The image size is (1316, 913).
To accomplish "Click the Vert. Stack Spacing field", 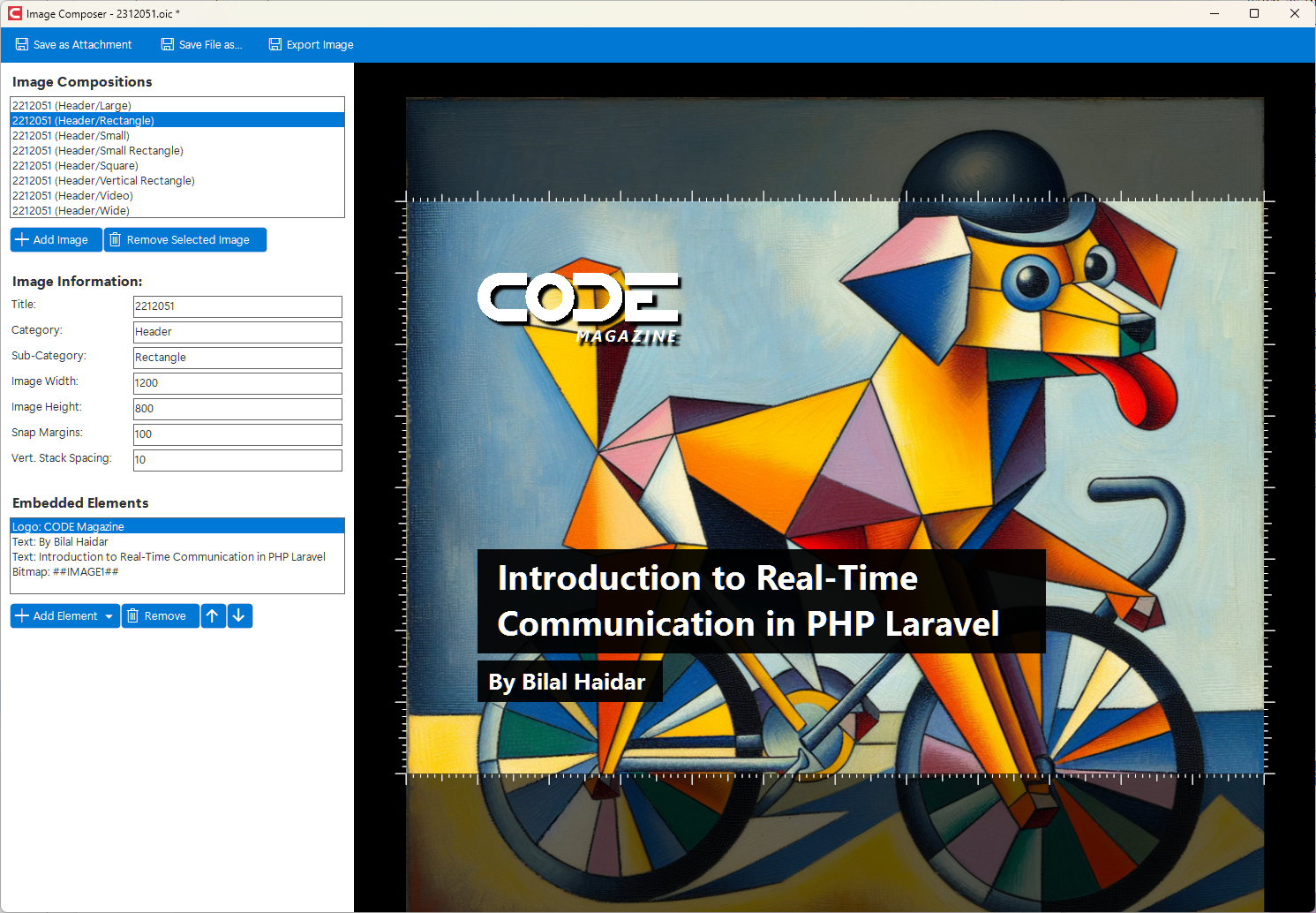I will [237, 460].
